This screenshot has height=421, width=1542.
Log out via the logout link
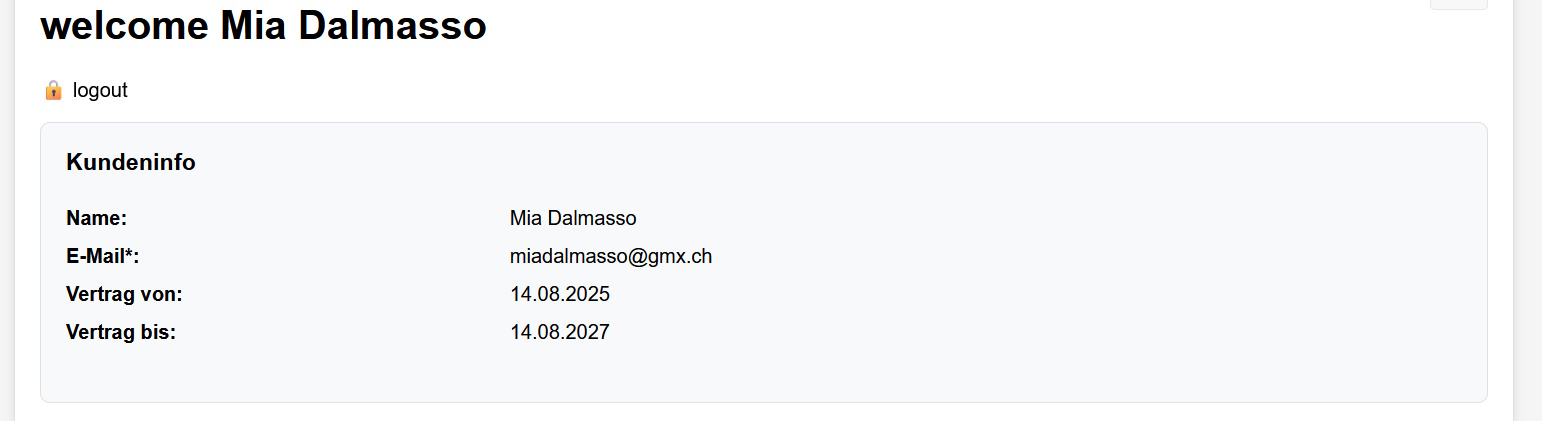[100, 91]
